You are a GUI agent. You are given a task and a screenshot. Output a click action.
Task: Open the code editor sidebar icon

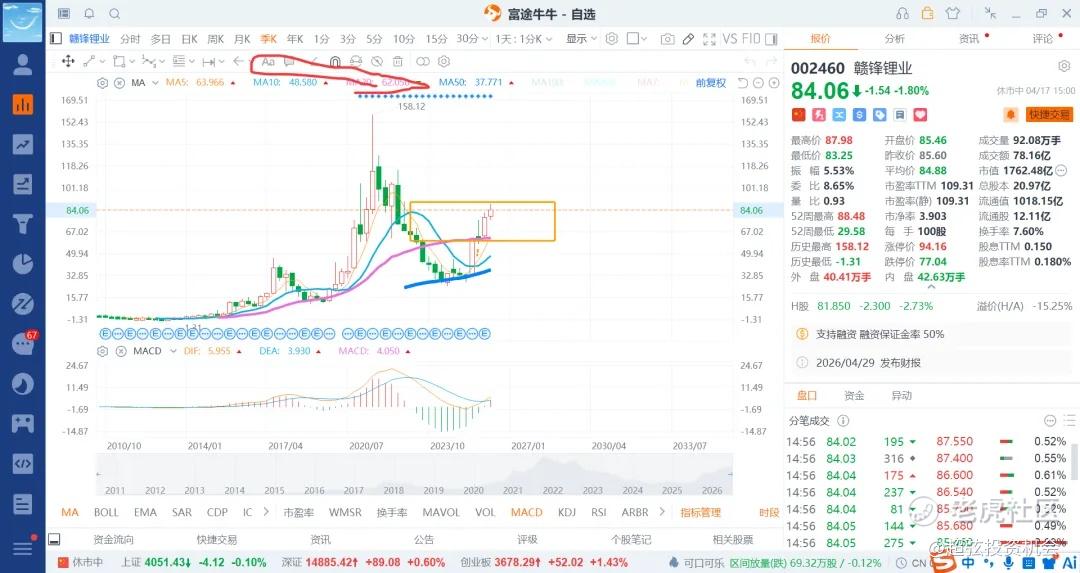pos(23,463)
